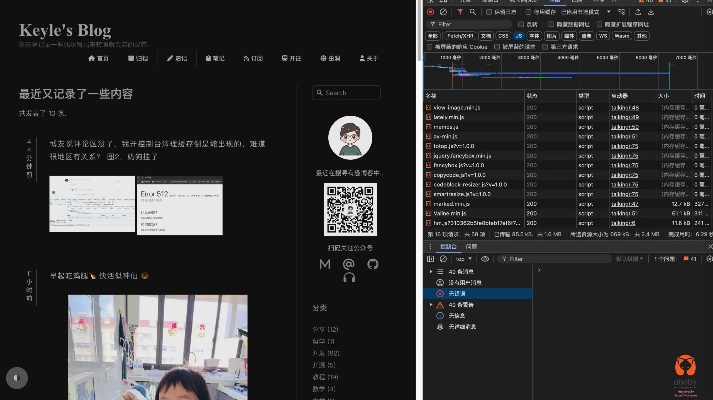Click the email @ icon in sidebar
The image size is (713, 400).
coord(349,264)
